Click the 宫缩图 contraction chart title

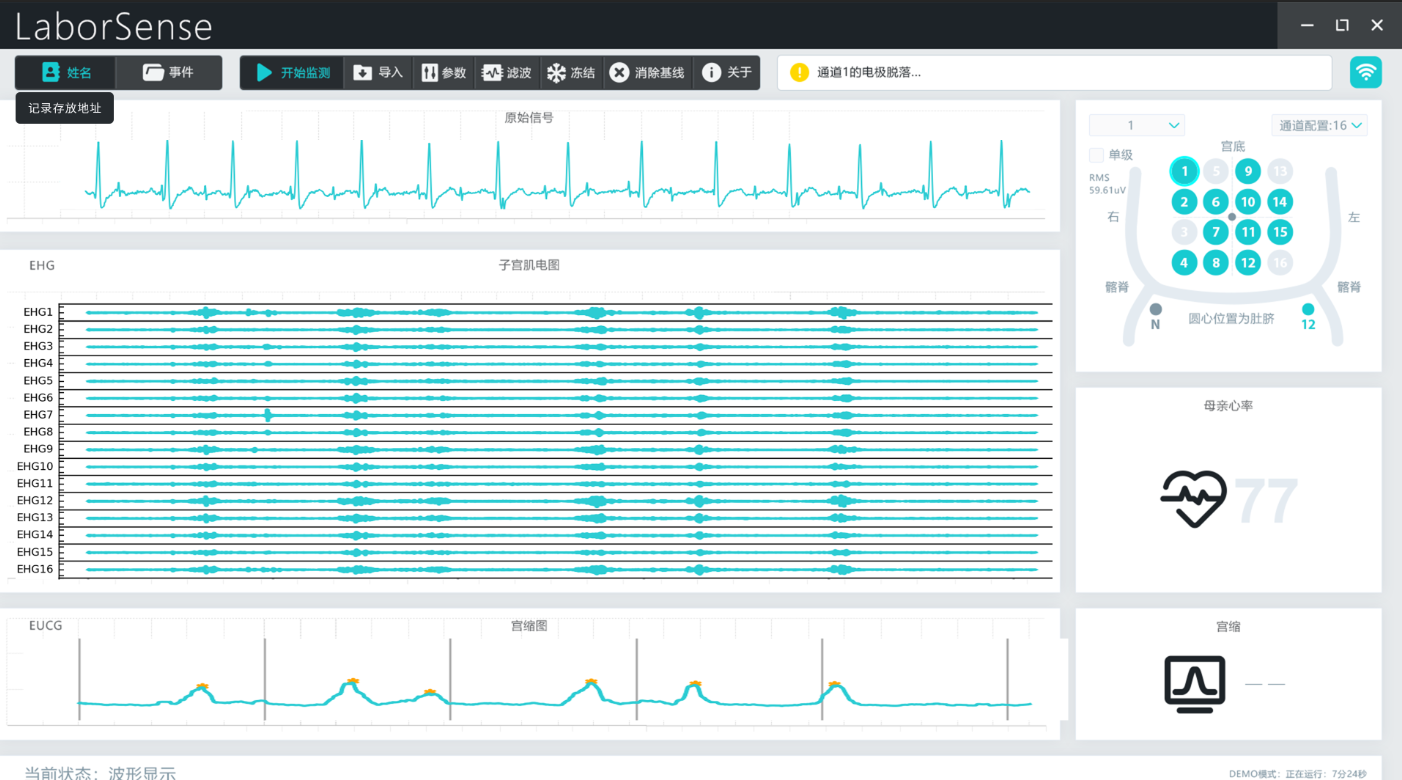click(529, 626)
